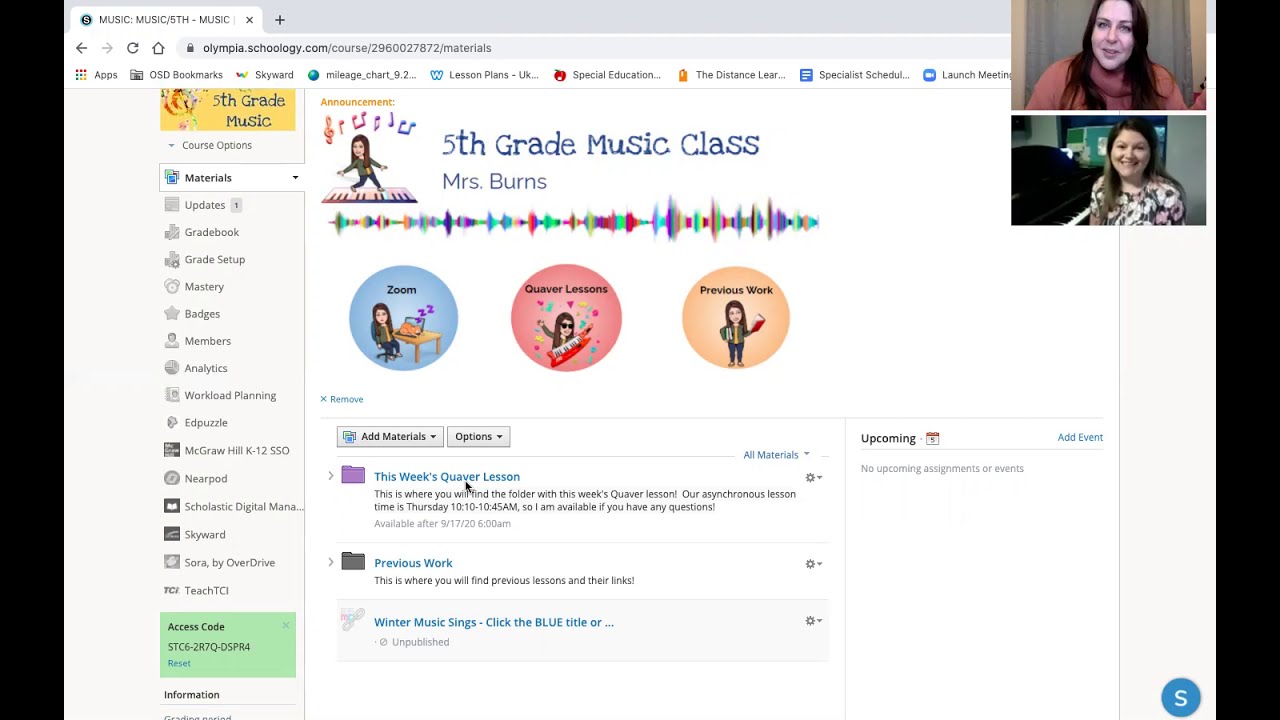Open the Specialist Schedule bookmark

pyautogui.click(x=855, y=75)
